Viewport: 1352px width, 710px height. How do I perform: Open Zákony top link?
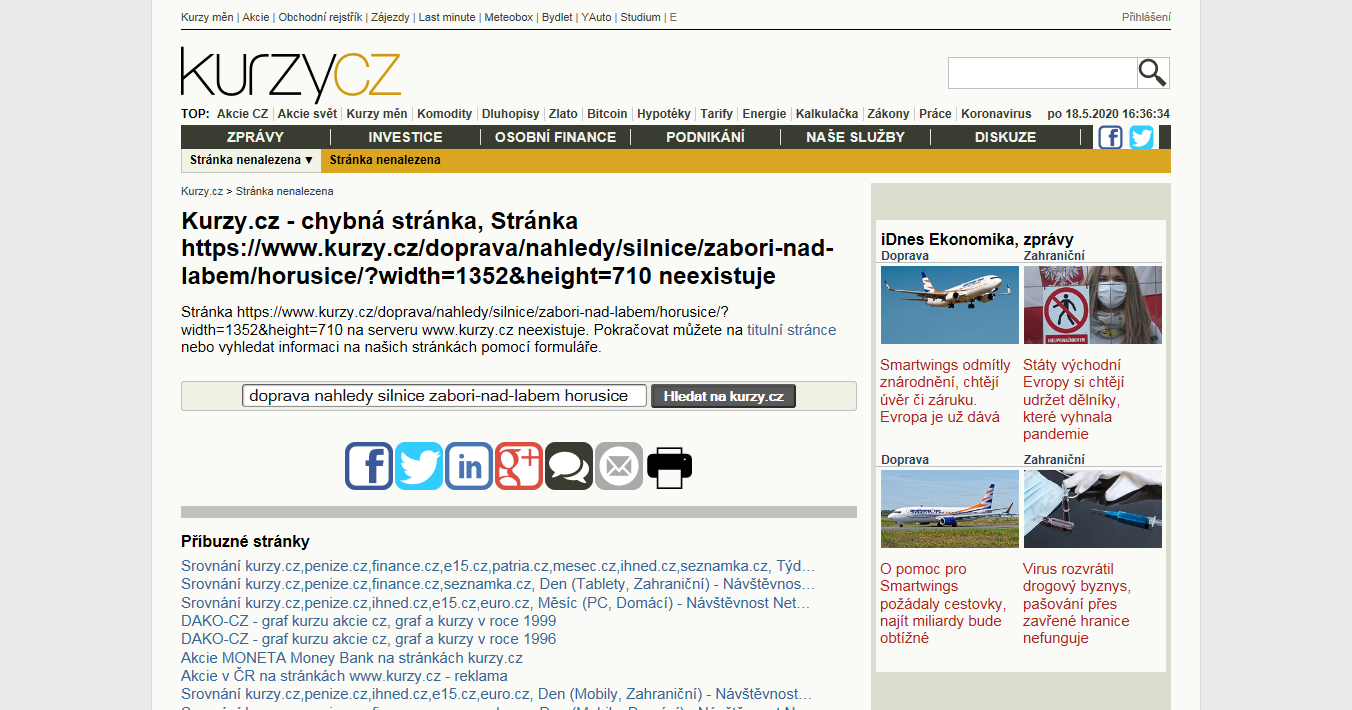coord(888,114)
